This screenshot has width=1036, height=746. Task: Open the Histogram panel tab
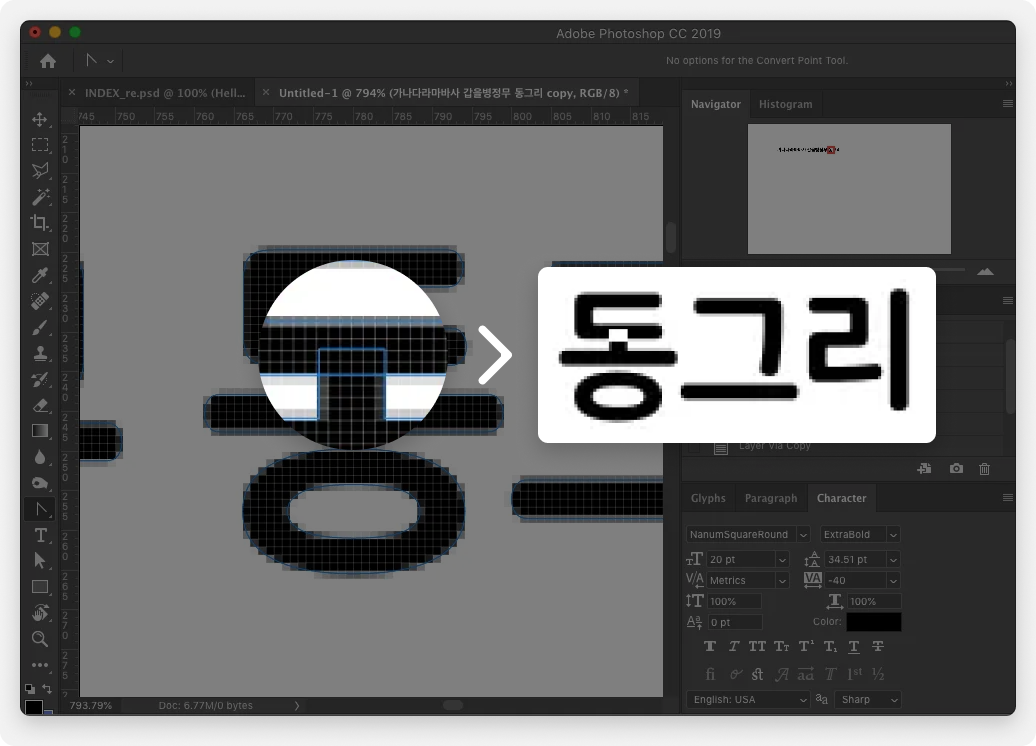(x=786, y=104)
